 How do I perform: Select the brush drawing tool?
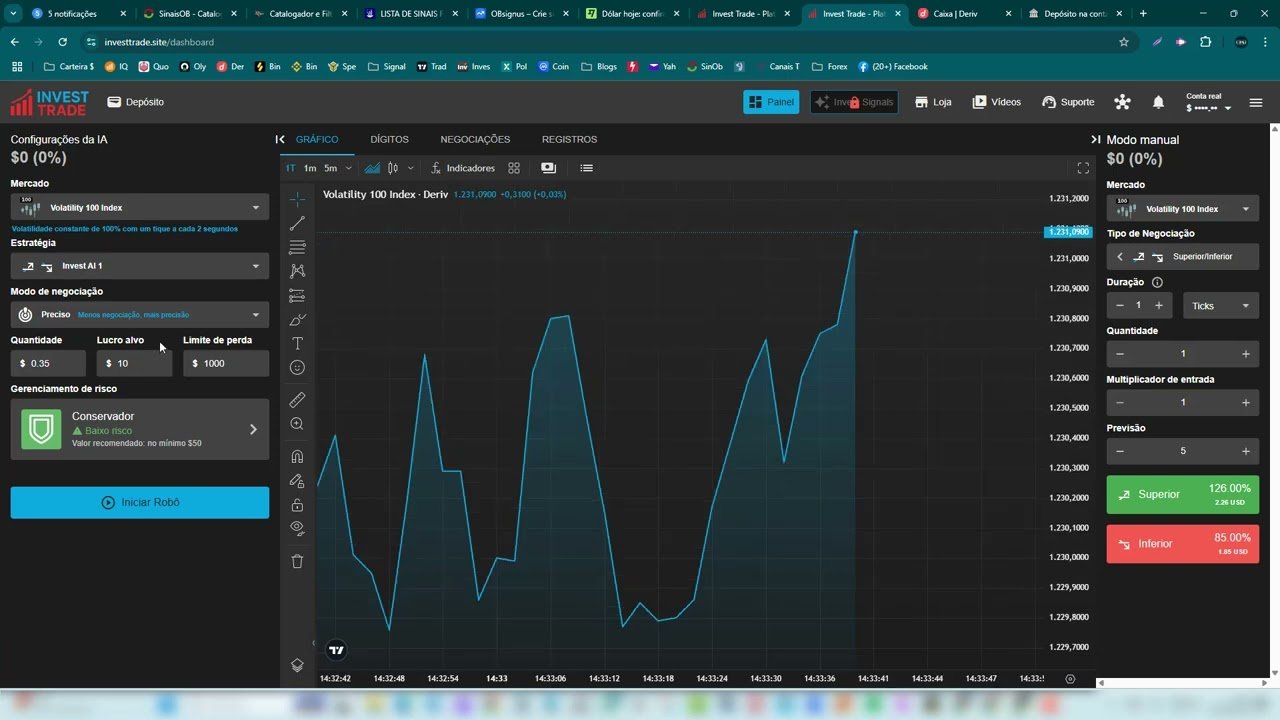coord(297,320)
